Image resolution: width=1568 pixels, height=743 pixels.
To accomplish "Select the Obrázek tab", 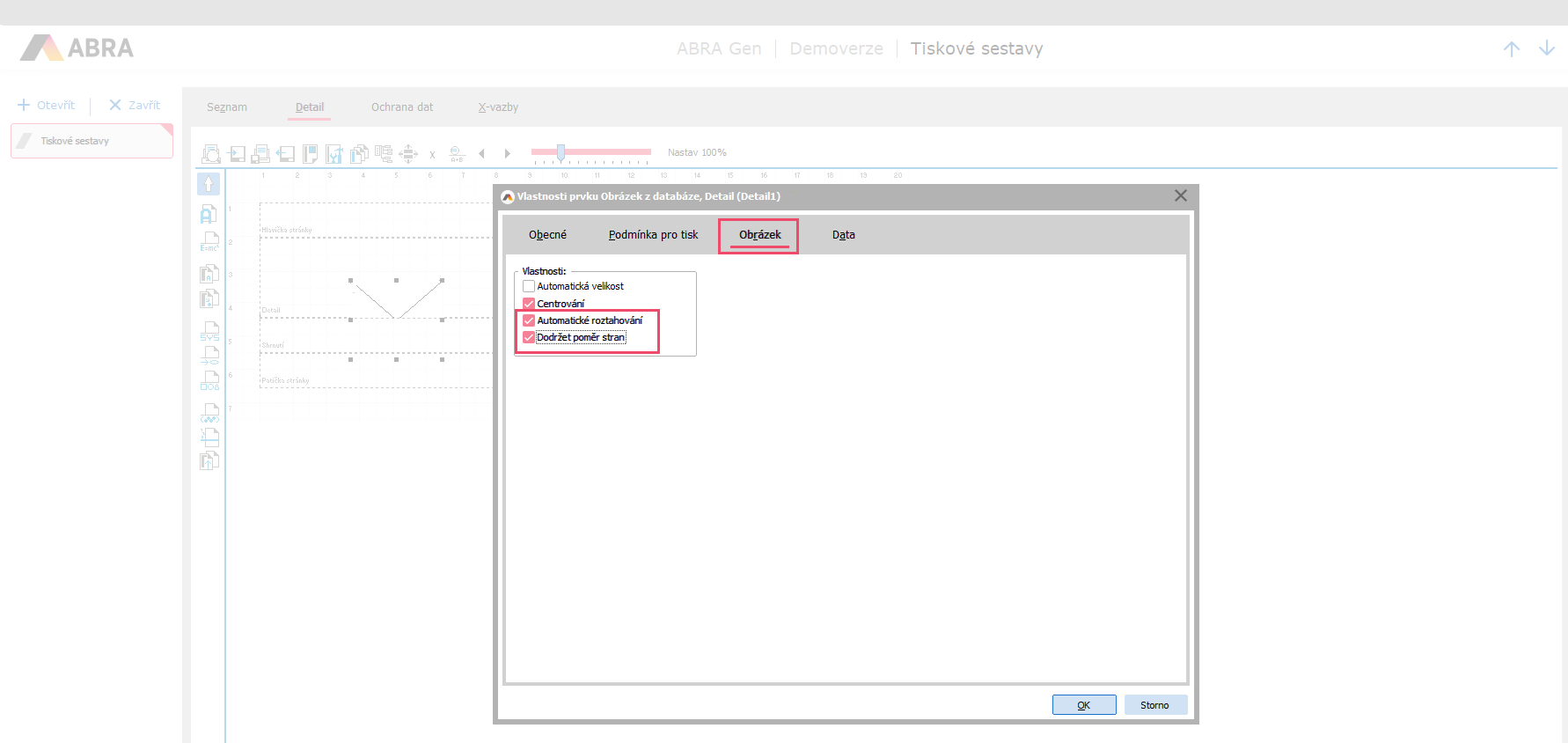I will (x=759, y=235).
